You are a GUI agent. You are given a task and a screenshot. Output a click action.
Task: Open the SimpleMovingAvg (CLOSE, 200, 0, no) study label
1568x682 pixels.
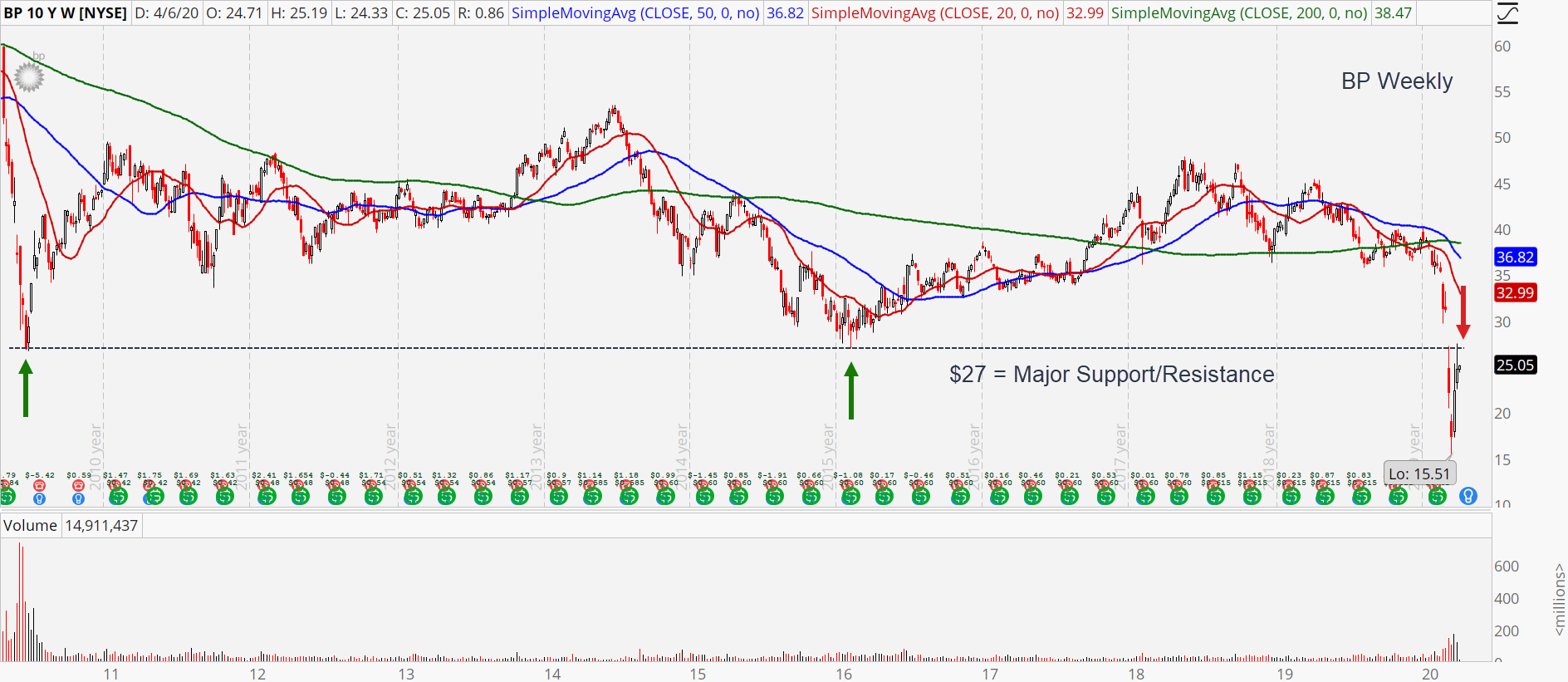[1239, 13]
